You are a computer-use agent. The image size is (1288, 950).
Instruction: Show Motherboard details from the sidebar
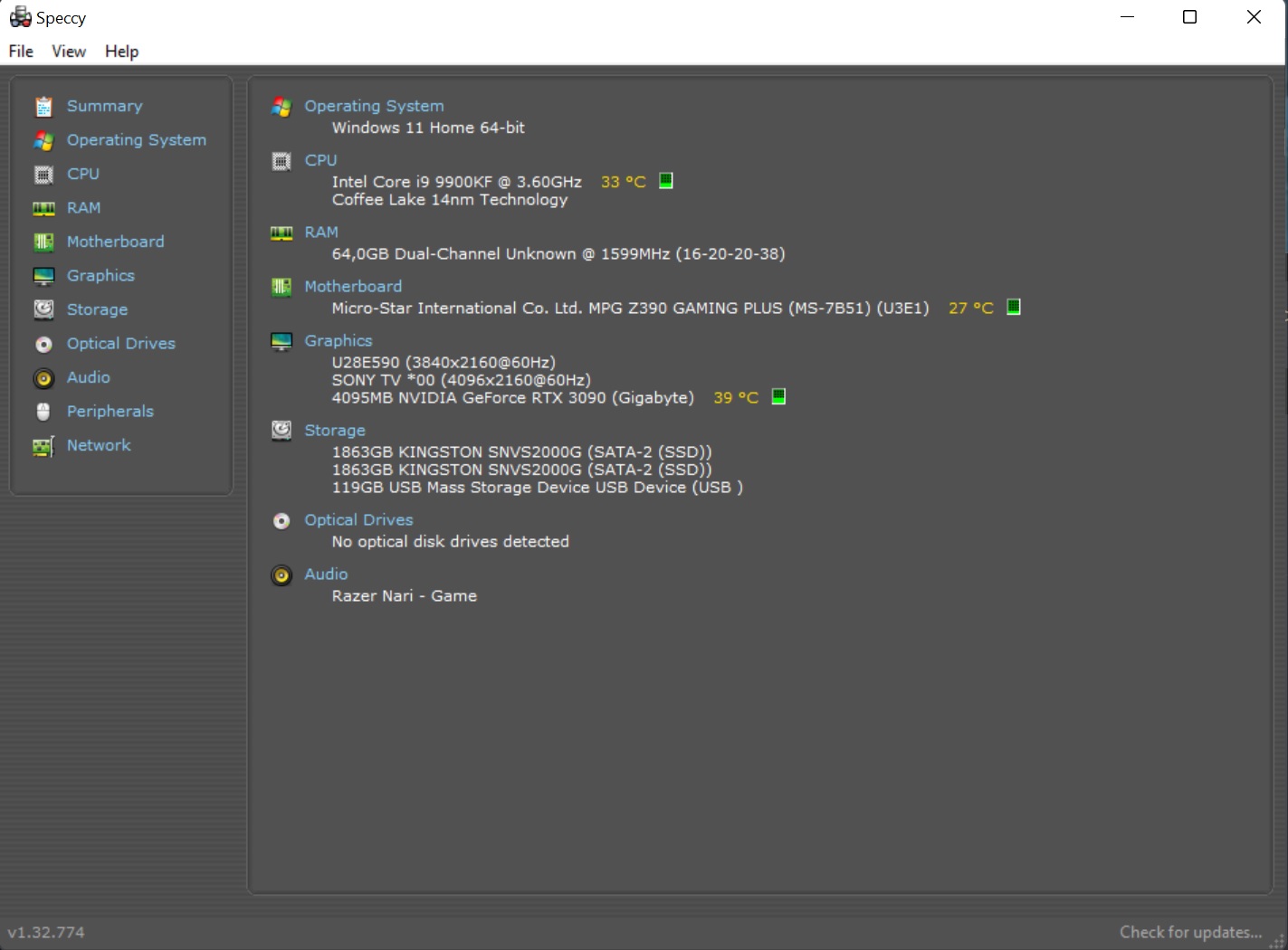(x=116, y=242)
